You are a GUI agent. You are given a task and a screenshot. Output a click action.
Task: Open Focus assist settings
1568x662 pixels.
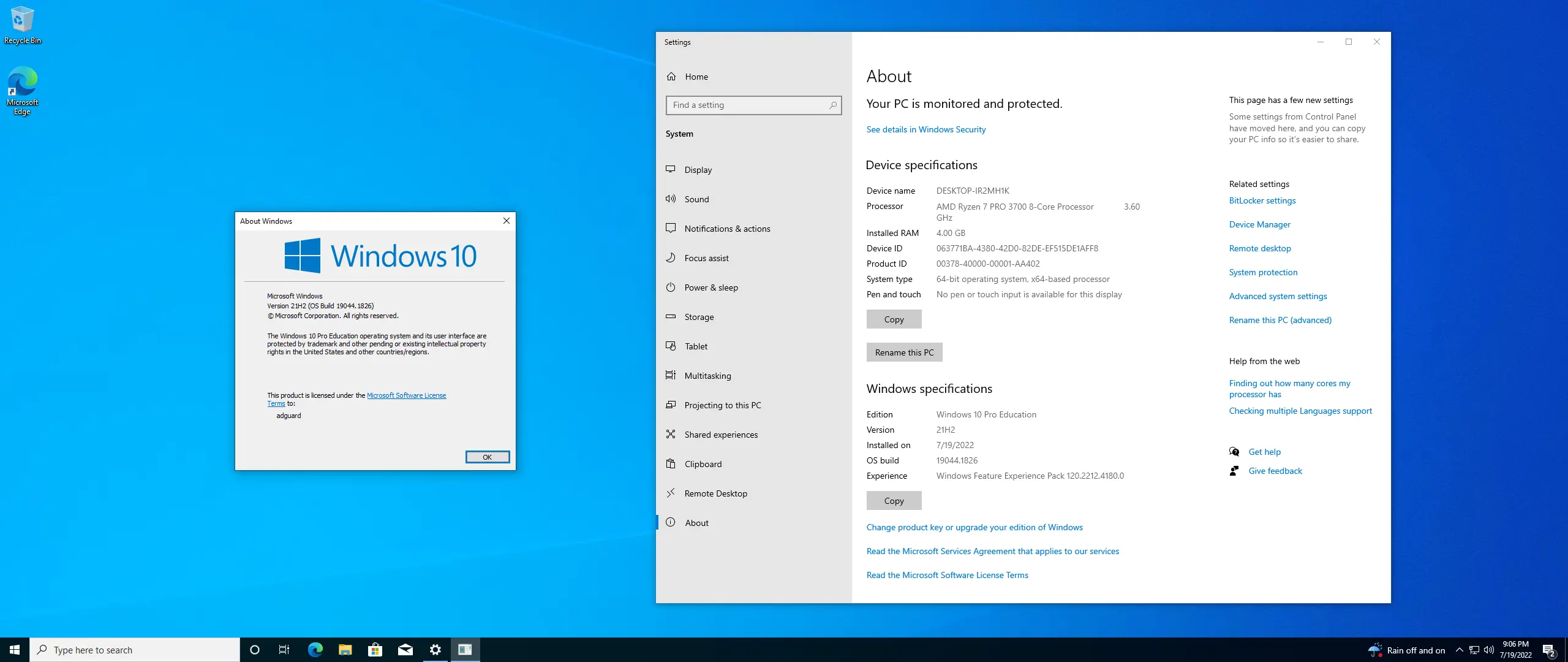pos(706,257)
